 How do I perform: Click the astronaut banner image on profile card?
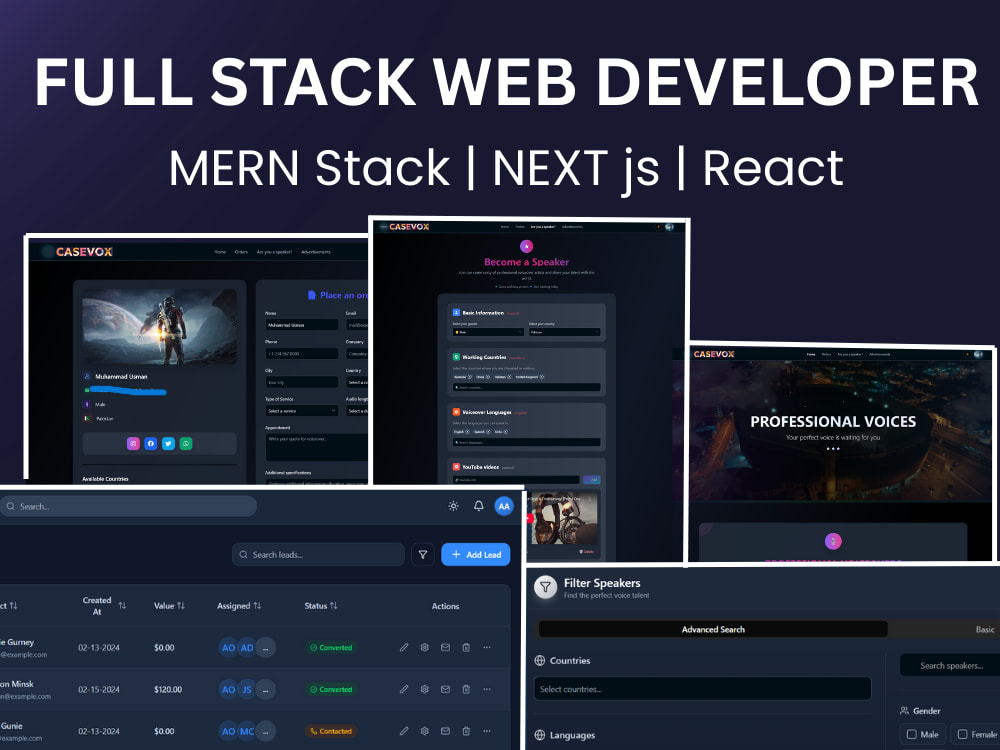(x=159, y=326)
